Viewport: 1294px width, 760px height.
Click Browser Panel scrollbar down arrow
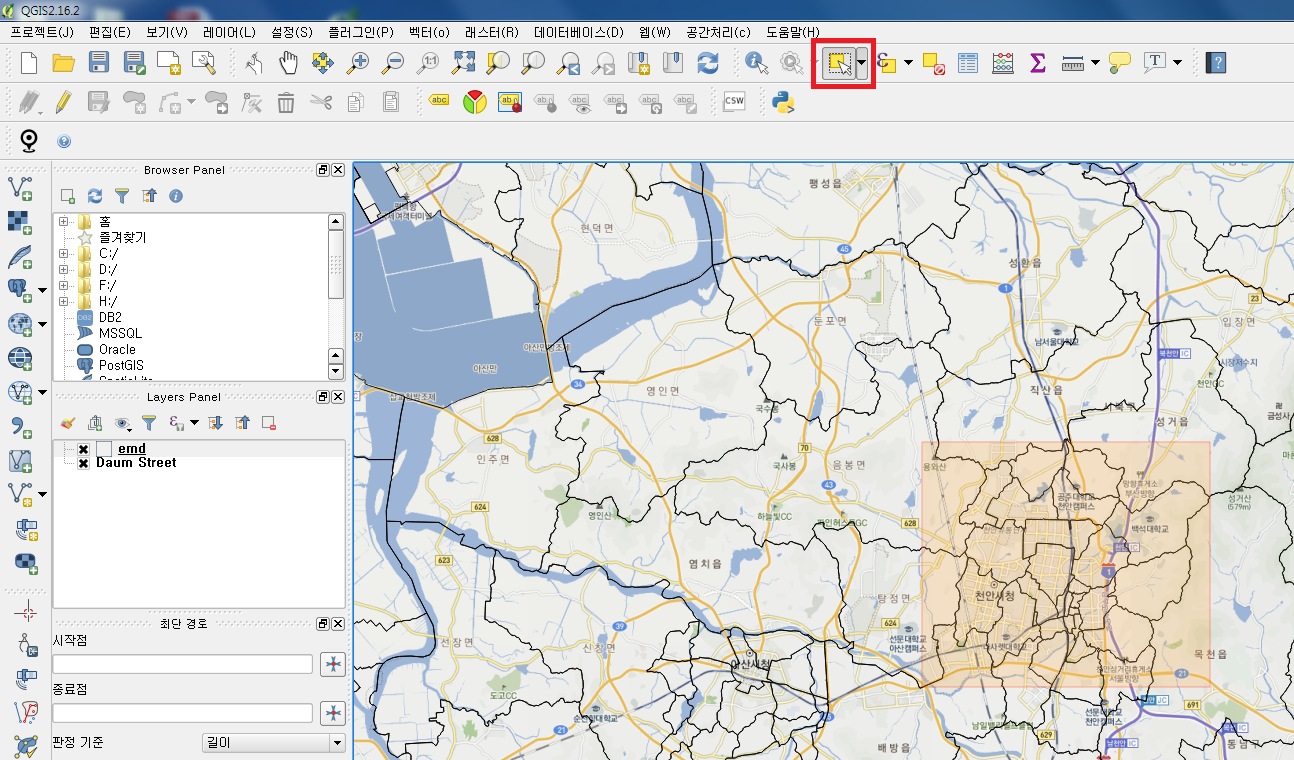(336, 372)
